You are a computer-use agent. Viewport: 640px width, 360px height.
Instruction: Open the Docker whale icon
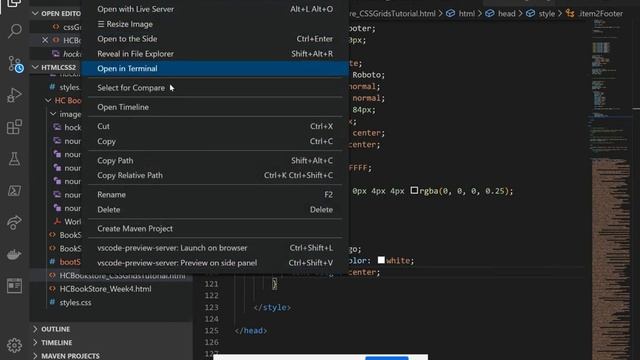click(15, 254)
